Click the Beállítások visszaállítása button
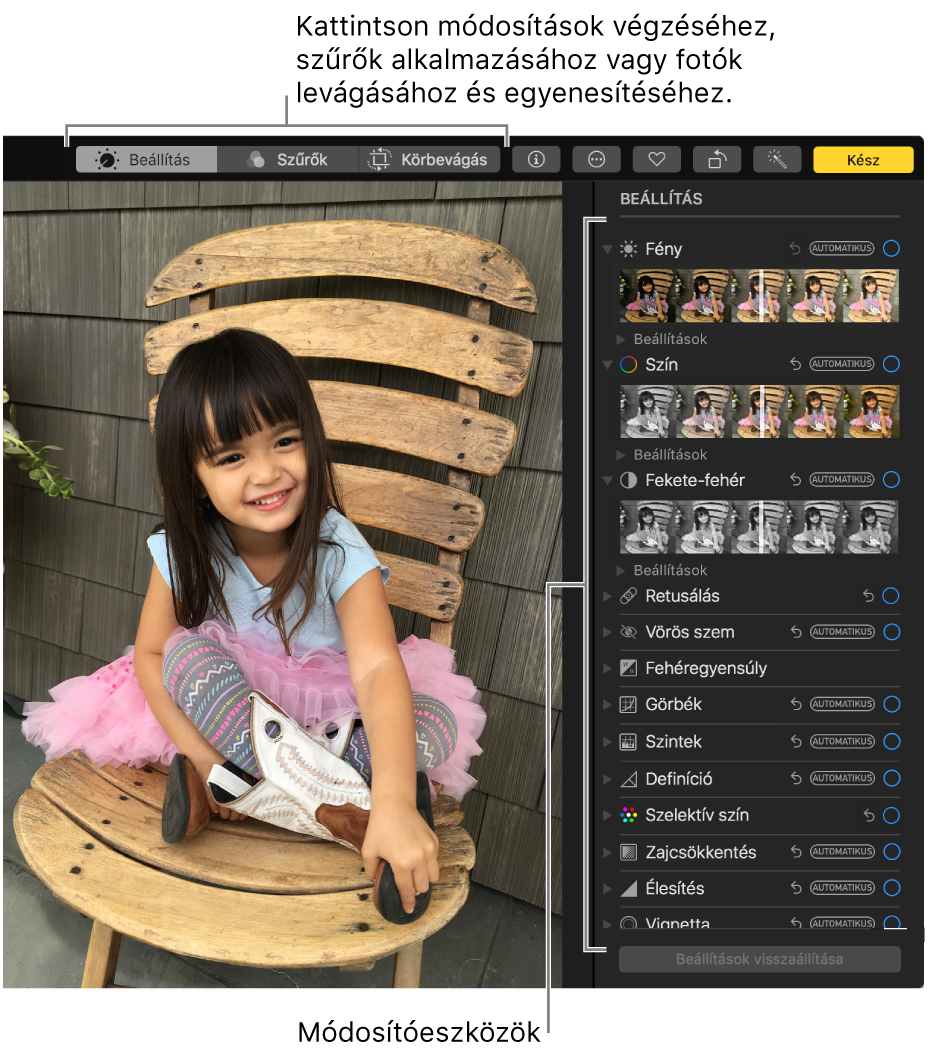The height and width of the screenshot is (1055, 928). point(759,959)
